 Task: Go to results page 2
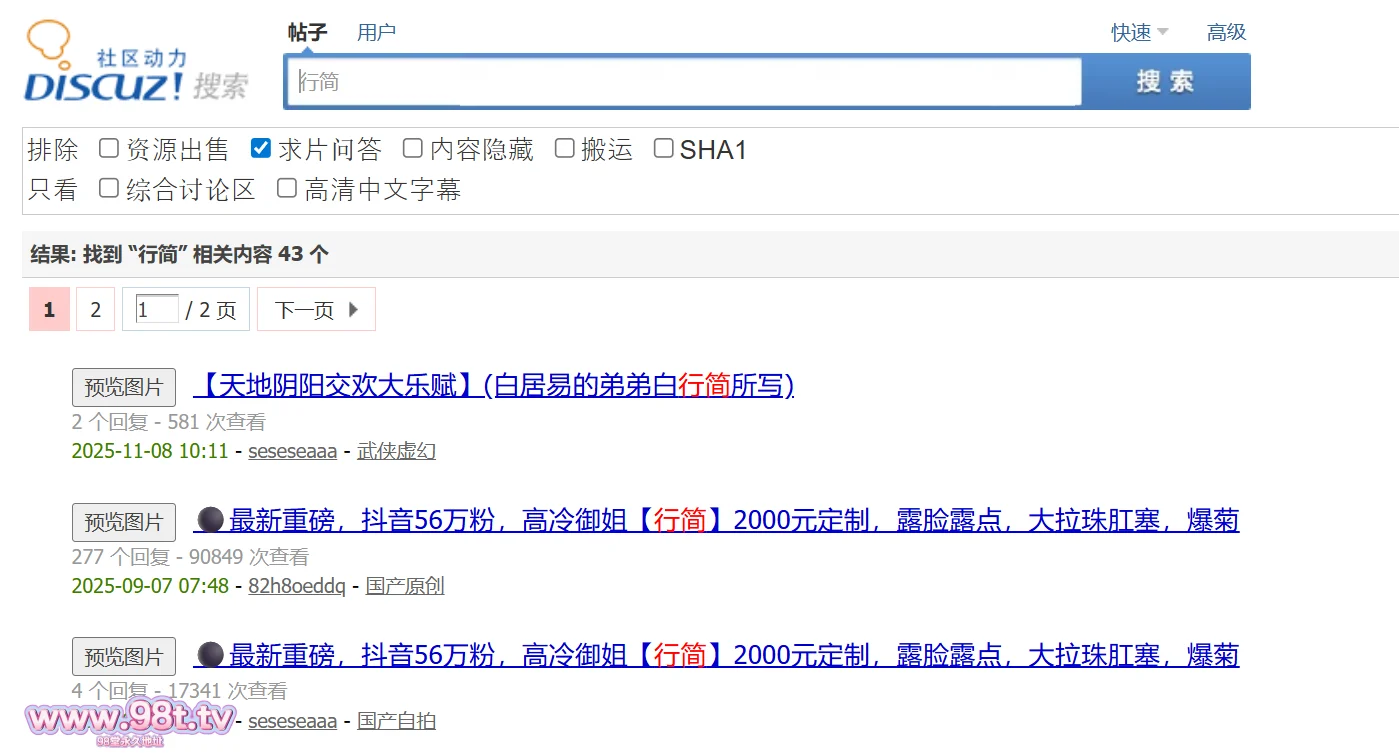pos(96,310)
